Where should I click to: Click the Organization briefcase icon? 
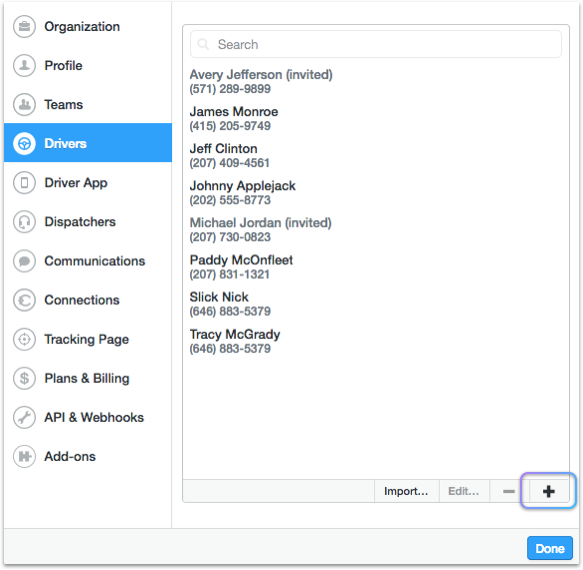coord(25,26)
